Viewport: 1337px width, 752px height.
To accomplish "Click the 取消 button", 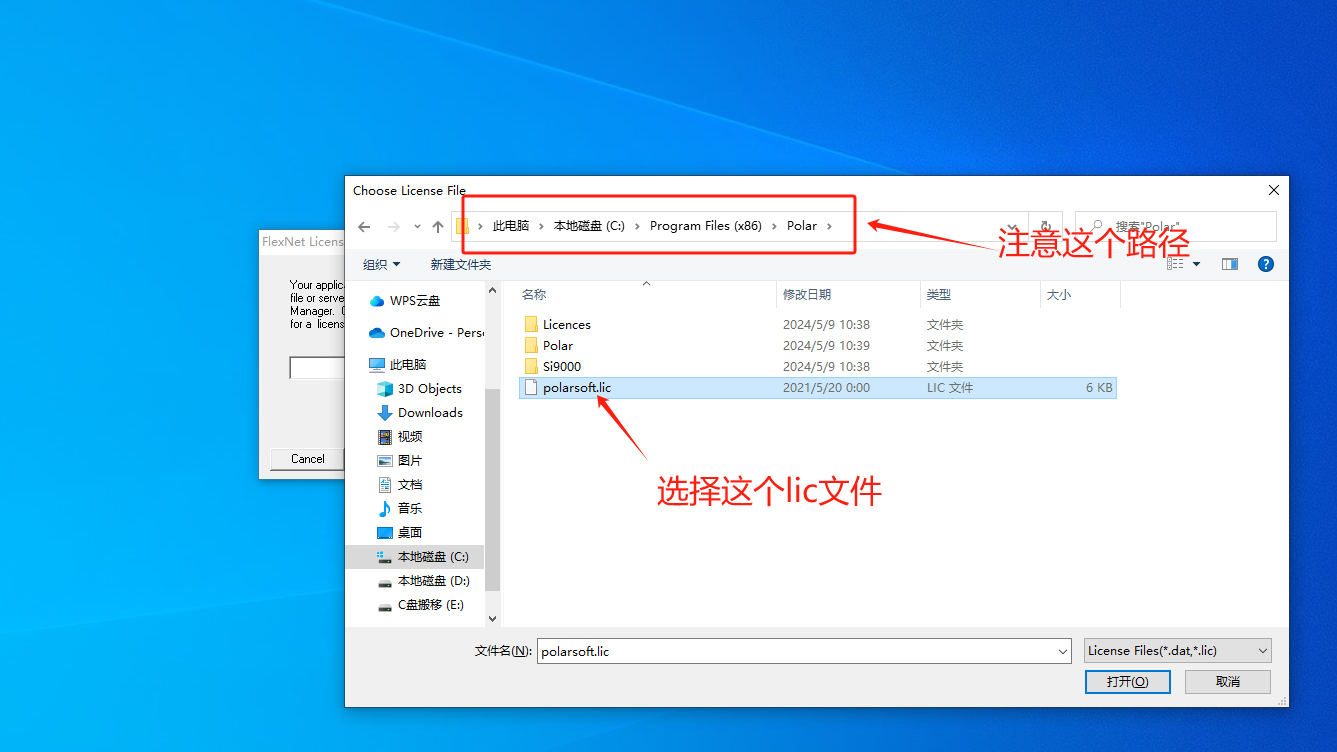I will tap(1228, 682).
